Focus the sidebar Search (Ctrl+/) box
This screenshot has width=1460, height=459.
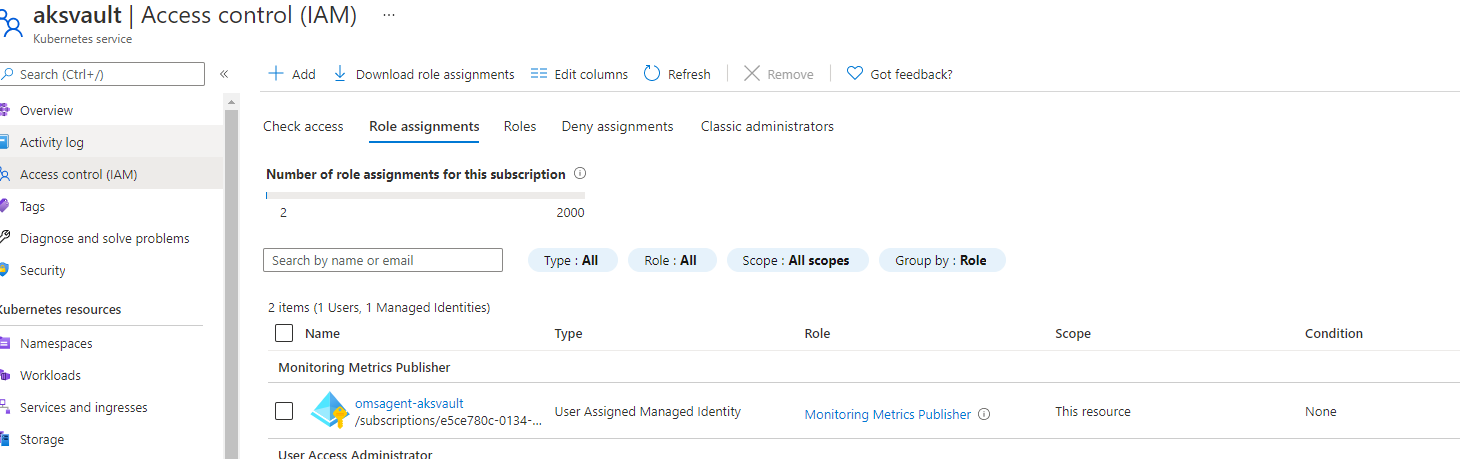[x=102, y=74]
